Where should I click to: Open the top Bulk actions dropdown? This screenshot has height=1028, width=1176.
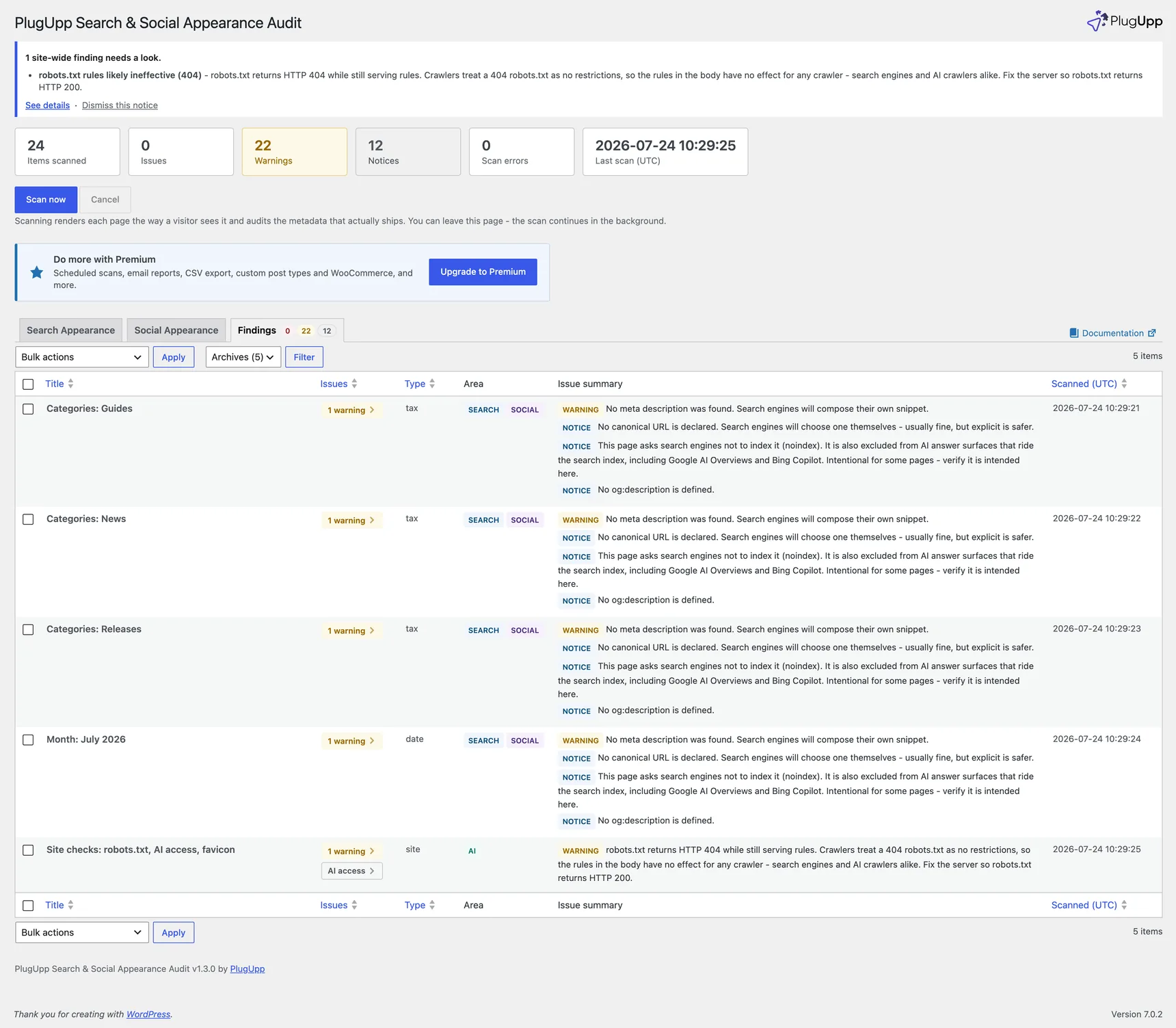tap(82, 357)
